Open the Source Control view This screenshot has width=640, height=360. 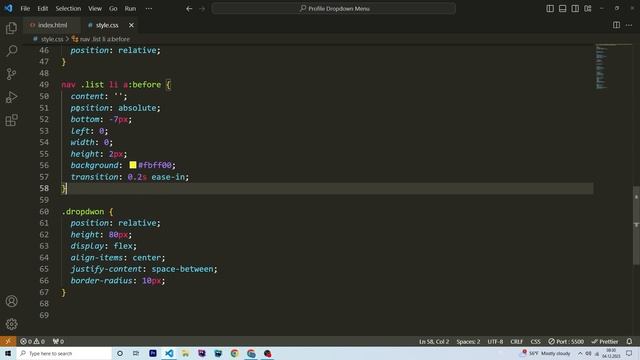click(11, 74)
